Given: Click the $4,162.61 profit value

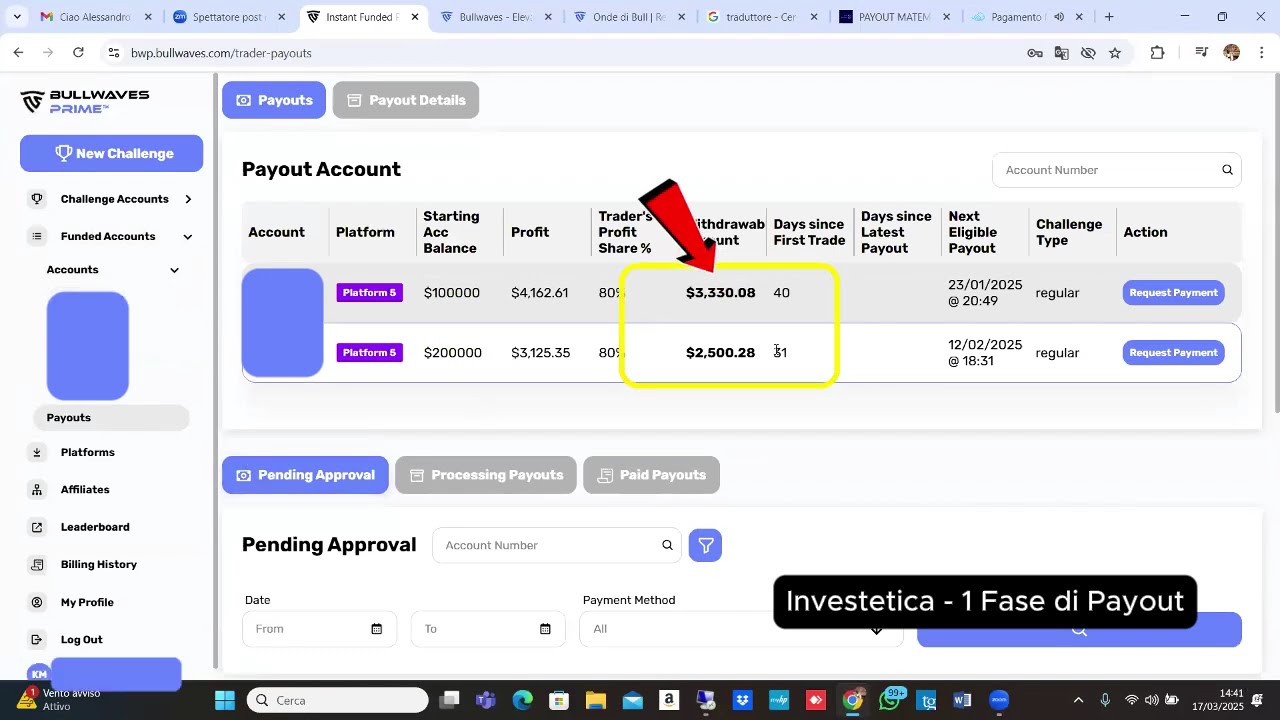Looking at the screenshot, I should (x=539, y=293).
